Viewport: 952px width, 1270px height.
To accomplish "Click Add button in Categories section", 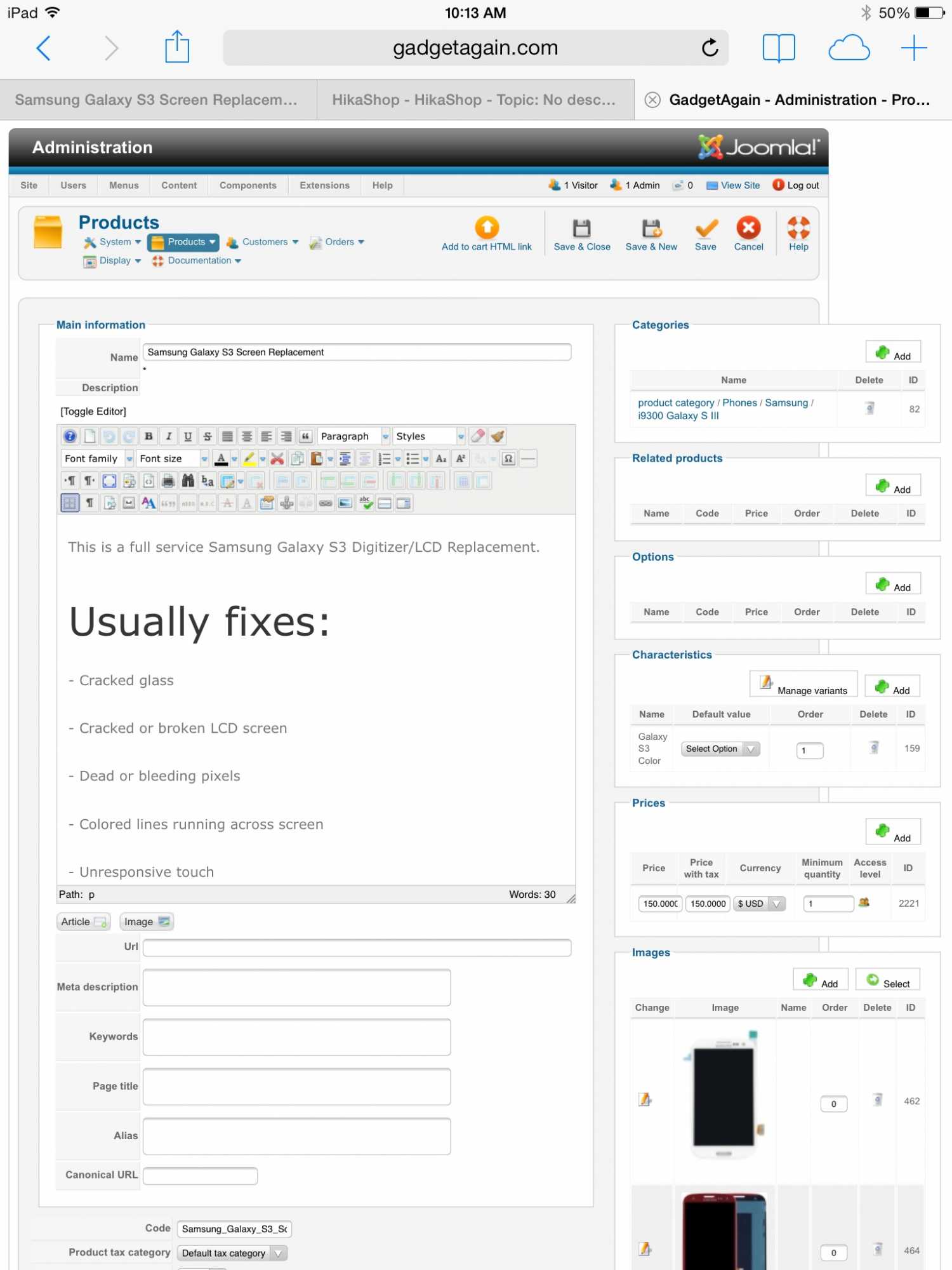I will tap(894, 352).
